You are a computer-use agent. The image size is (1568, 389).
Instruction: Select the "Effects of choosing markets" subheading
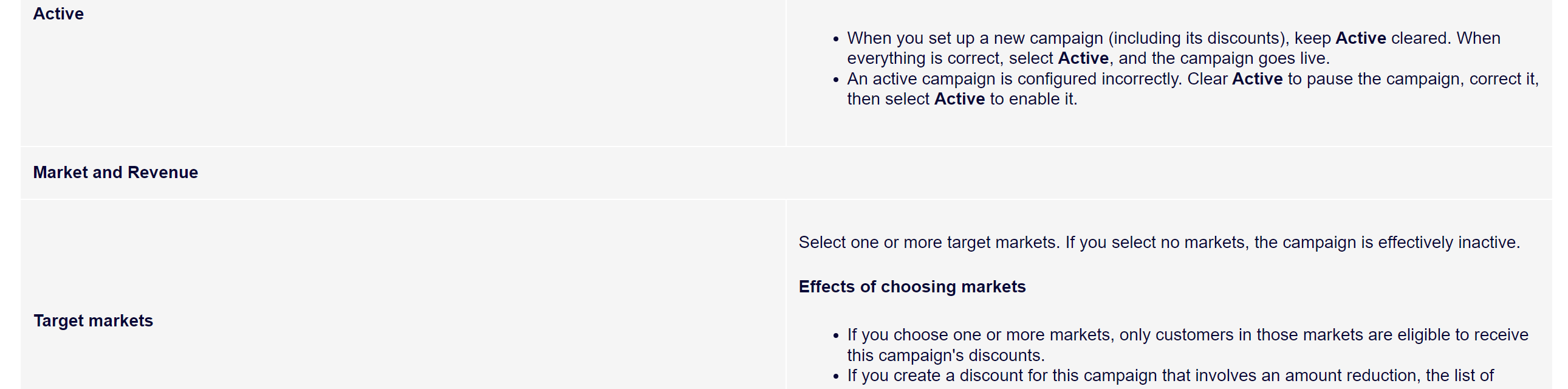912,287
